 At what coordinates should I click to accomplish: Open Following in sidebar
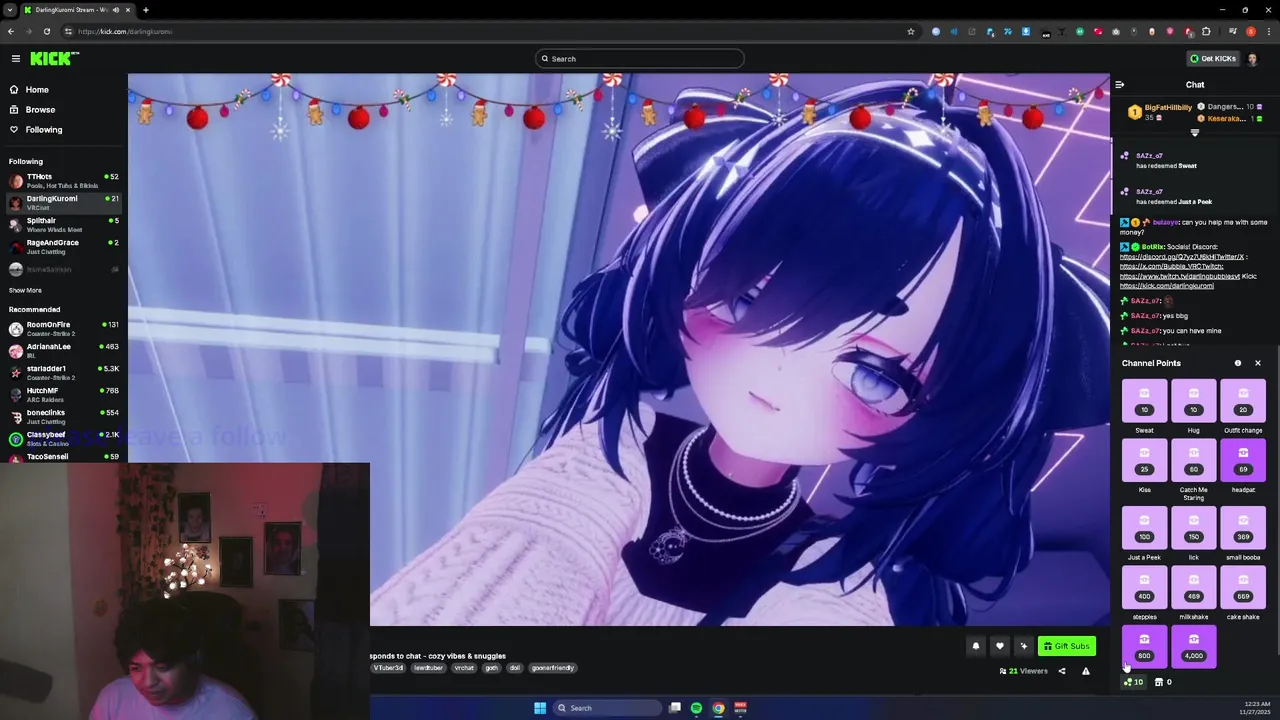(x=43, y=130)
